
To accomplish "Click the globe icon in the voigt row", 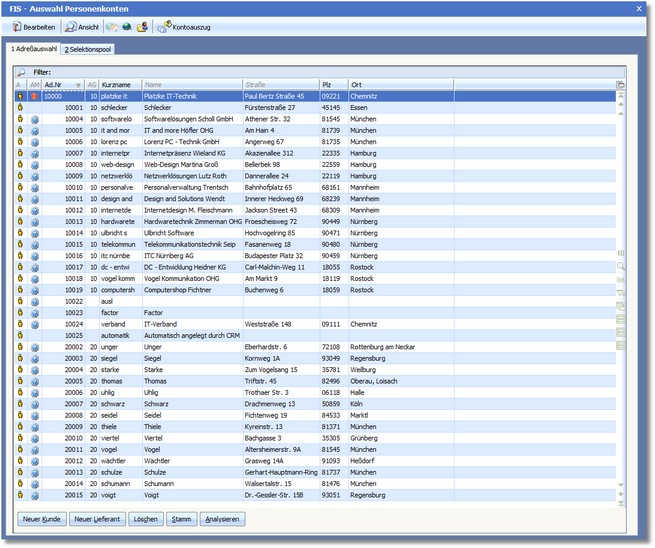I will coord(34,494).
